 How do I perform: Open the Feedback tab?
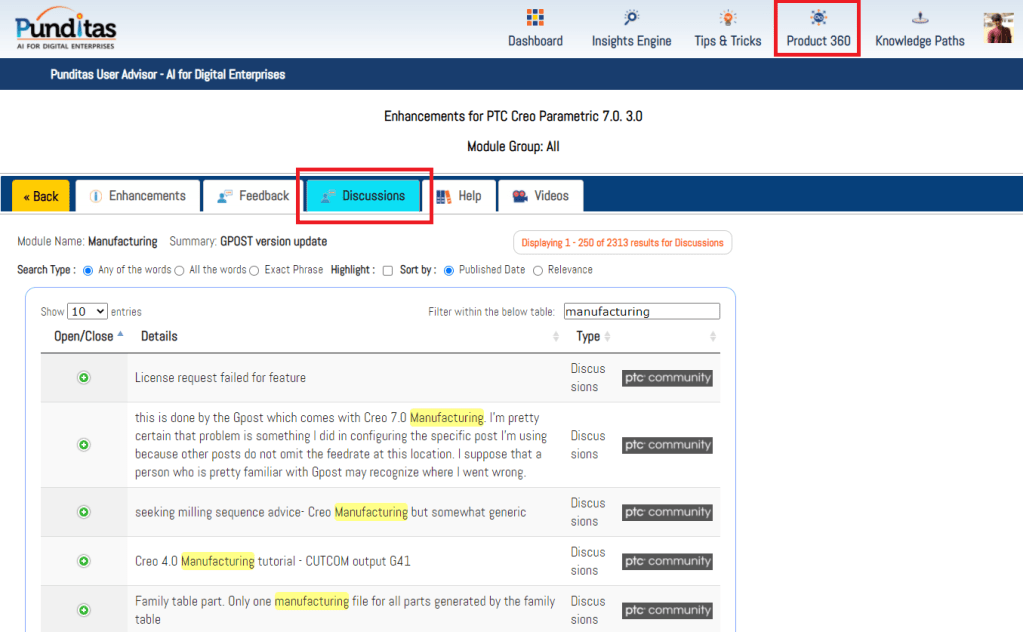pyautogui.click(x=253, y=196)
